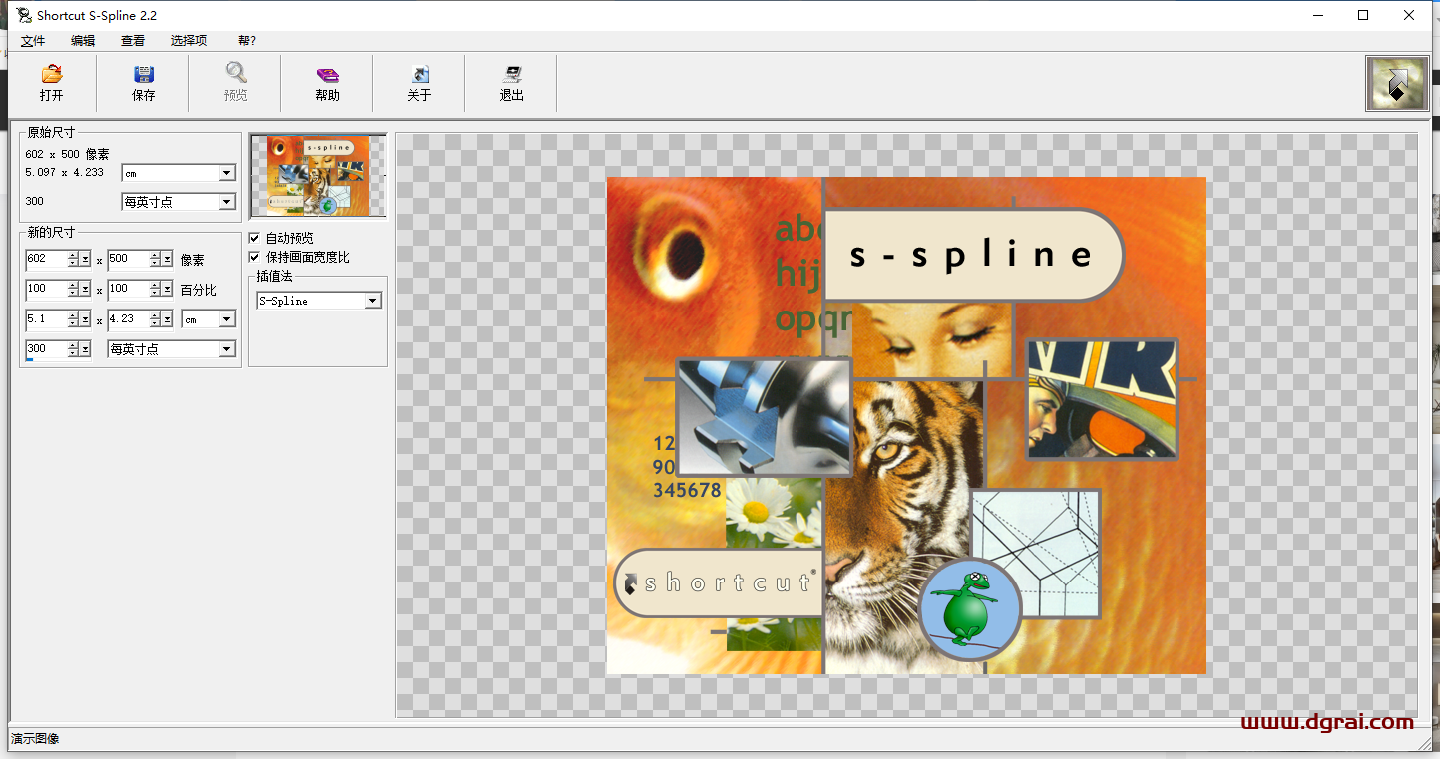1440x759 pixels.
Task: Expand the preset arrow beside the 5.1 width field
Action: tap(86, 319)
